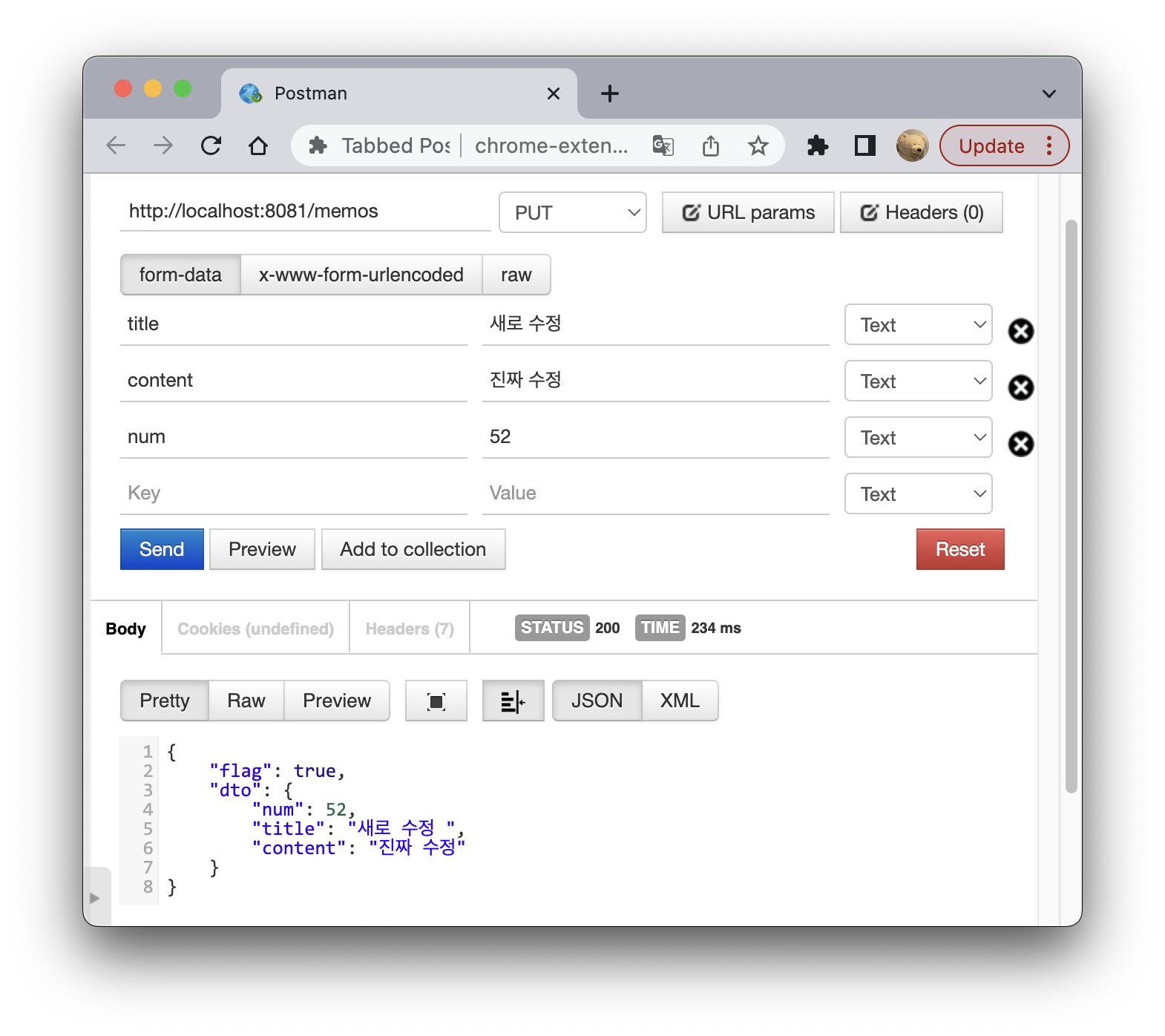1165x1036 pixels.
Task: Select the Postman browser tab
Action: click(x=399, y=94)
